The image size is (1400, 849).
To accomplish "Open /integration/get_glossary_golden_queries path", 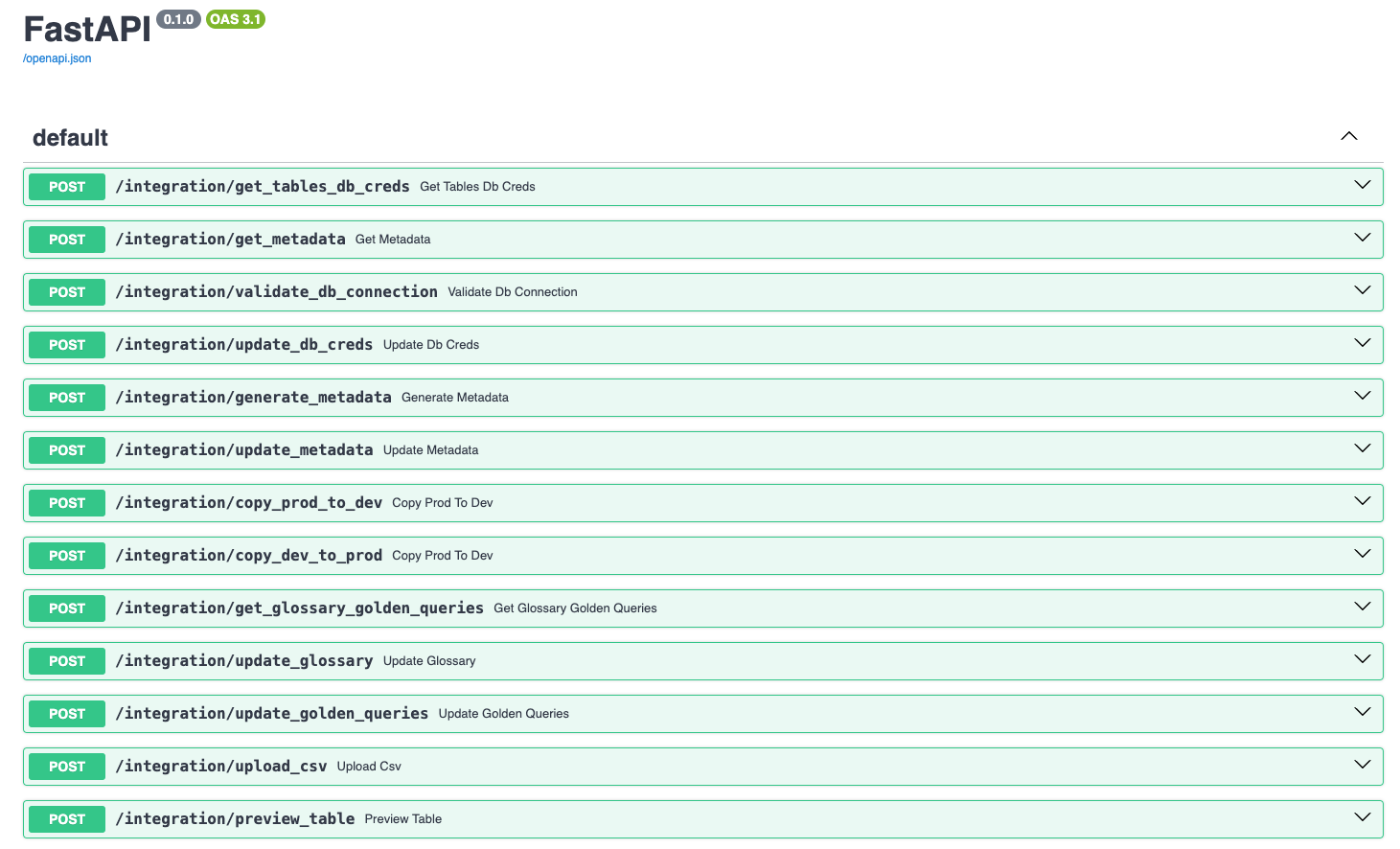I will click(x=299, y=608).
